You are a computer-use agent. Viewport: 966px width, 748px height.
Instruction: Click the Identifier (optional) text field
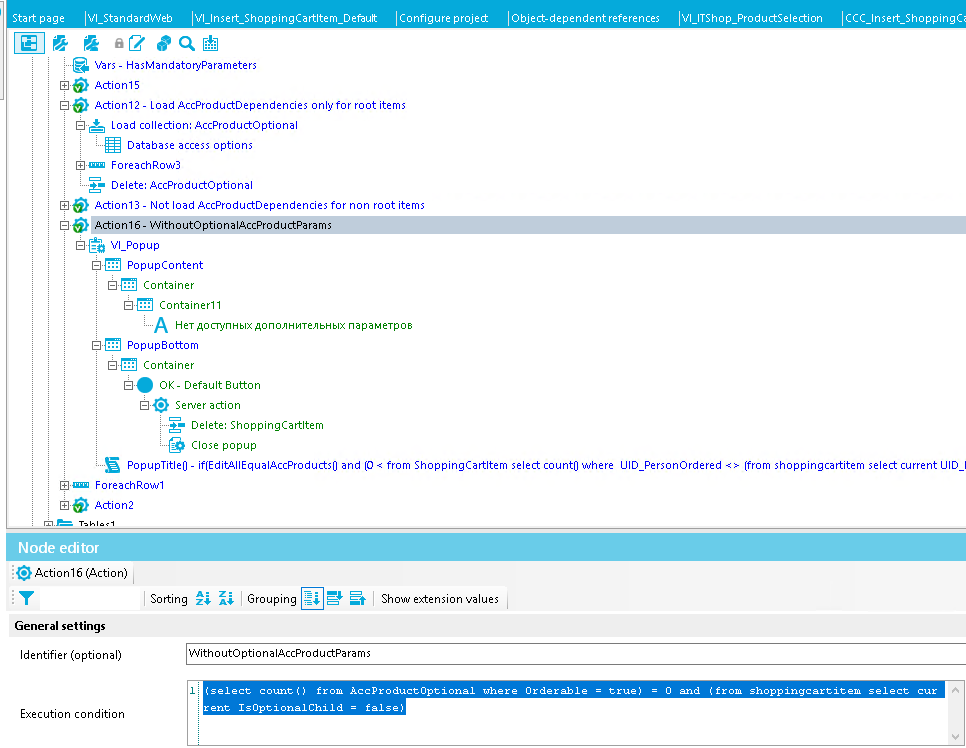coord(574,653)
